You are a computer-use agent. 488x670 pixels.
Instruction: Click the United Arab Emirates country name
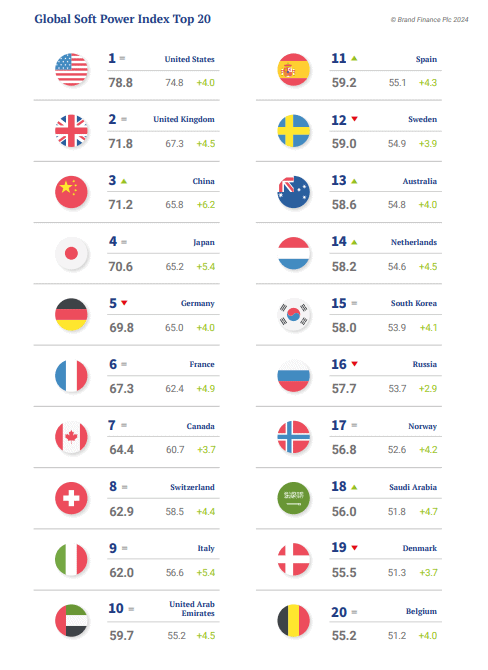(192, 608)
